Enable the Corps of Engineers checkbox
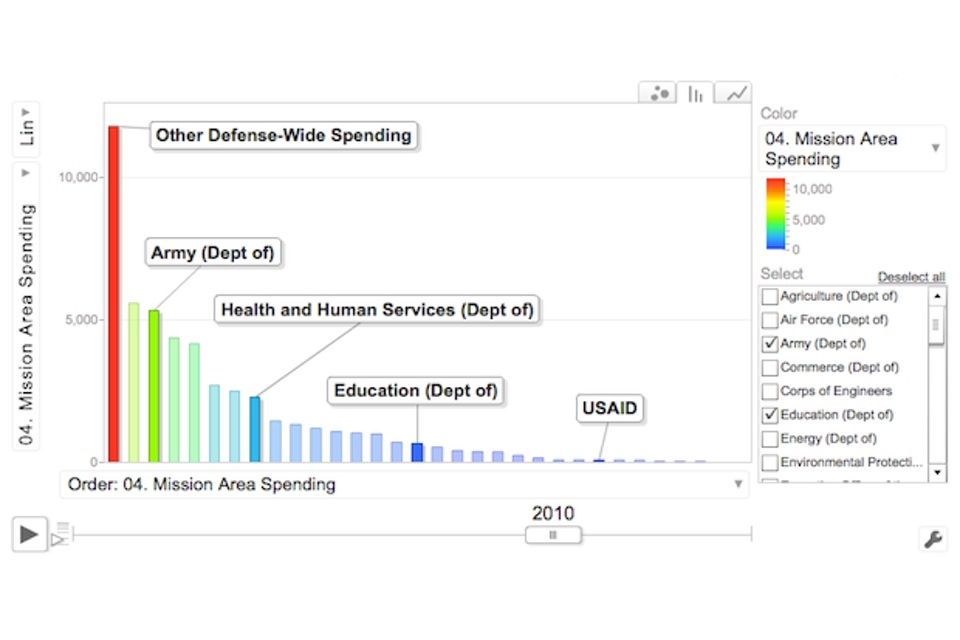Image resolution: width=960 pixels, height=640 pixels. point(770,391)
